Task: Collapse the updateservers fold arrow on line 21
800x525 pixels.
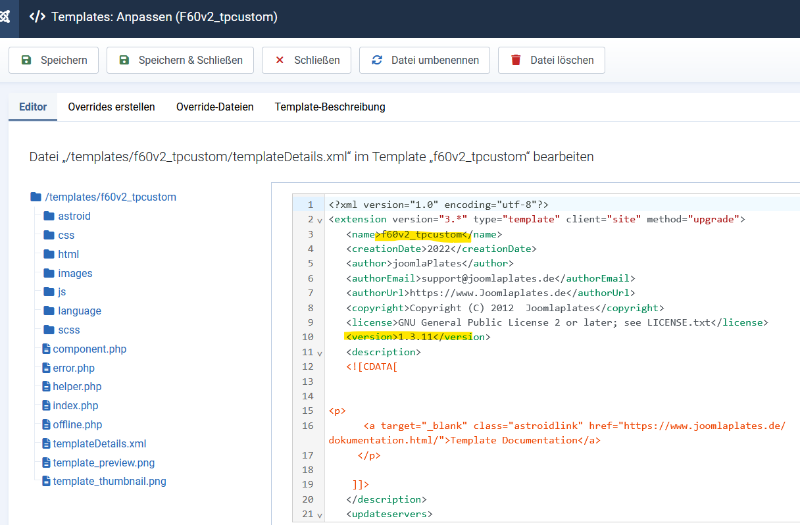Action: click(x=320, y=515)
